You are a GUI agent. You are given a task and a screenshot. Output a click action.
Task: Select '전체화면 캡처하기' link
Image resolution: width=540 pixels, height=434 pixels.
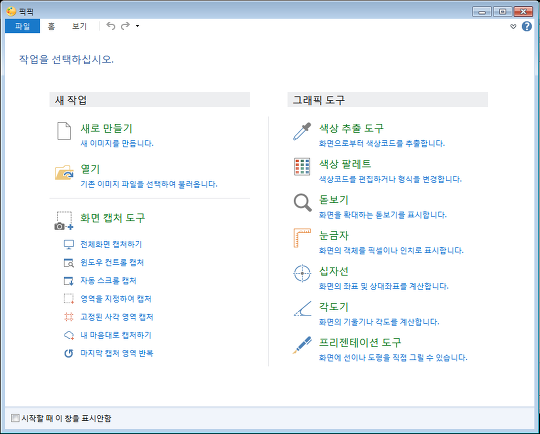(111, 245)
